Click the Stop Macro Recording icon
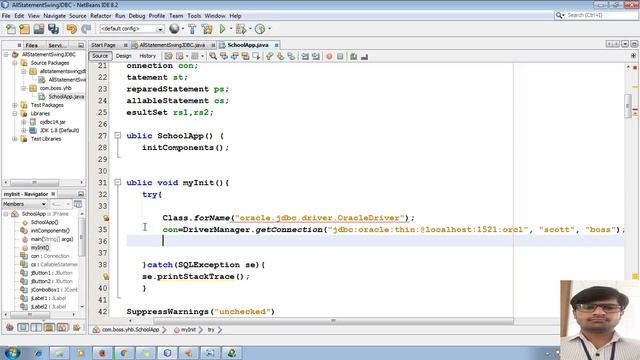 pyautogui.click(x=340, y=56)
